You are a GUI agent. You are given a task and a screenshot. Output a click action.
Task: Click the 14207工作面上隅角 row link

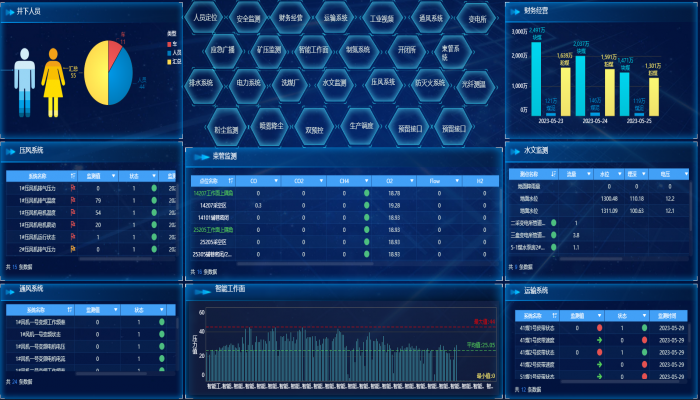pos(212,192)
